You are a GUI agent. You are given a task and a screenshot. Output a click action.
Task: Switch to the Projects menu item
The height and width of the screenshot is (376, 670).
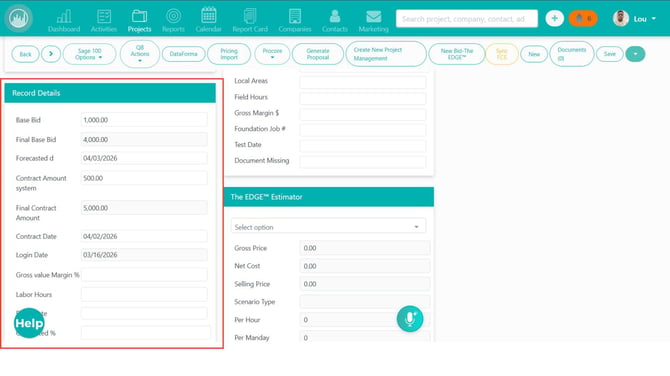[x=139, y=21]
